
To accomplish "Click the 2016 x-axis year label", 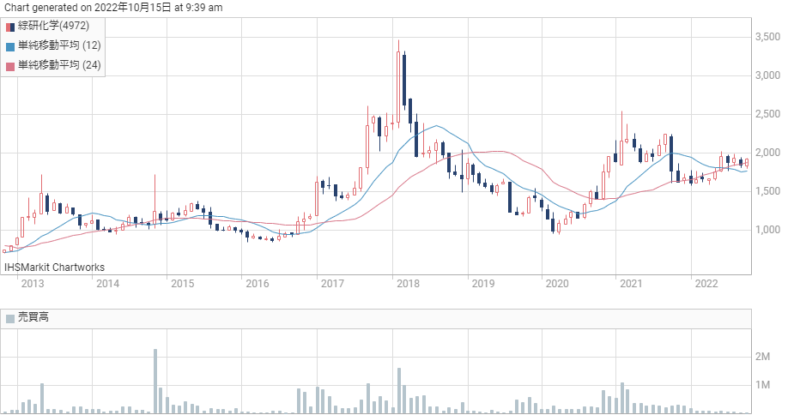I will click(257, 283).
